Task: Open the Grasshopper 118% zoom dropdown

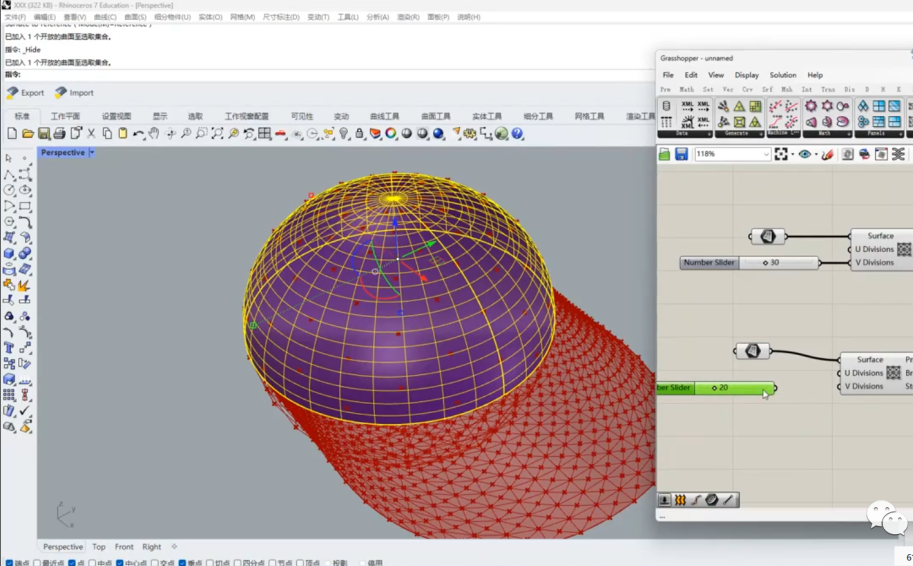Action: click(x=766, y=154)
